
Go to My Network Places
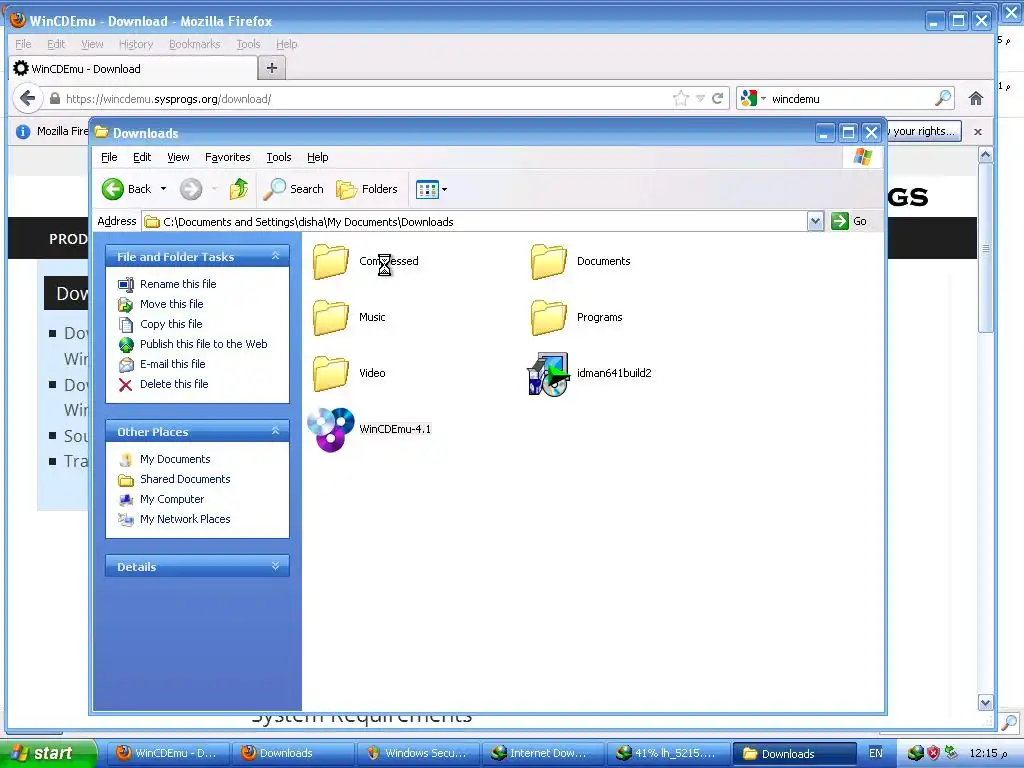tap(185, 519)
